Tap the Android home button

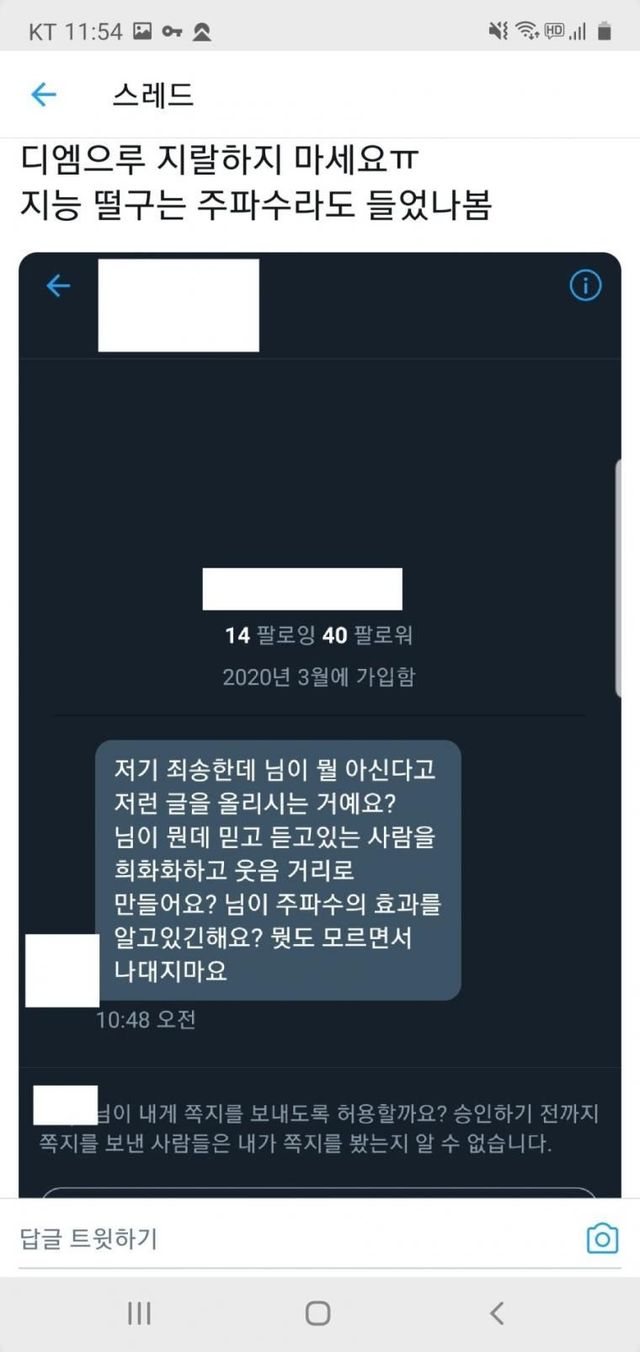point(318,1313)
